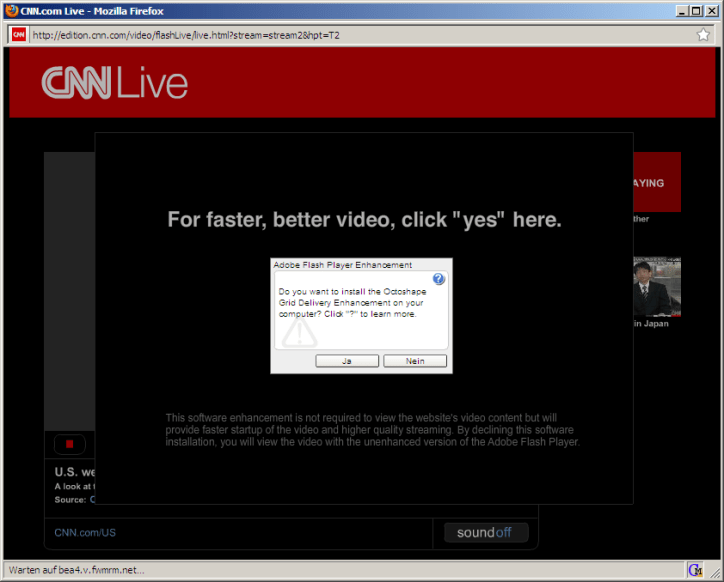
Task: Click the status bar icon at bottom right
Action: [x=695, y=570]
